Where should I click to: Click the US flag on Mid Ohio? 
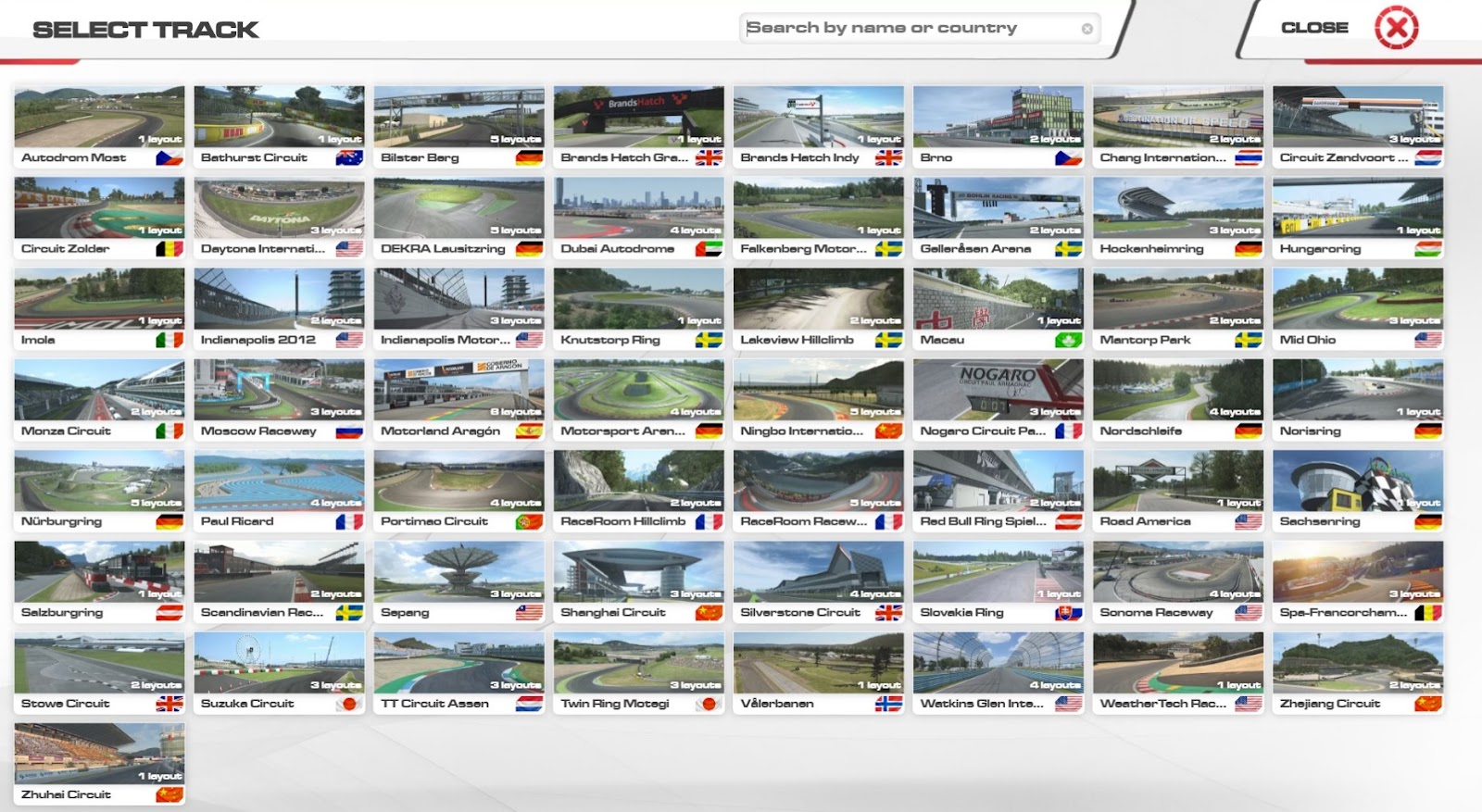pyautogui.click(x=1427, y=340)
